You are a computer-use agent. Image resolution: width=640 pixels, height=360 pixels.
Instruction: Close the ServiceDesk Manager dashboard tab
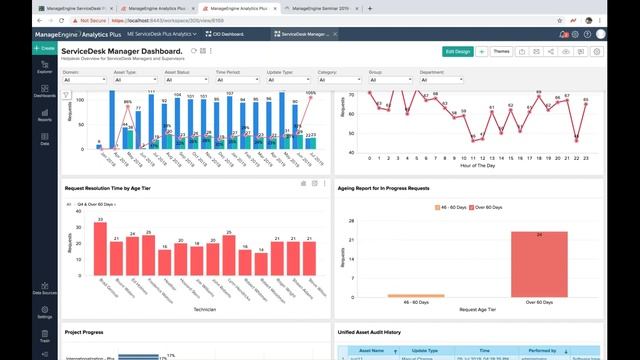tap(335, 34)
